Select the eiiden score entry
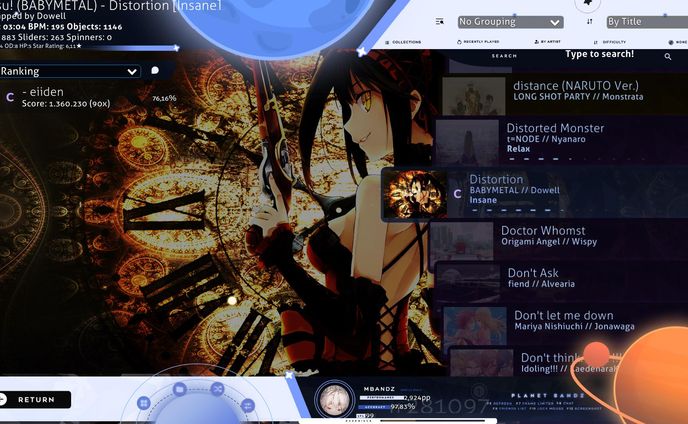 click(x=90, y=97)
